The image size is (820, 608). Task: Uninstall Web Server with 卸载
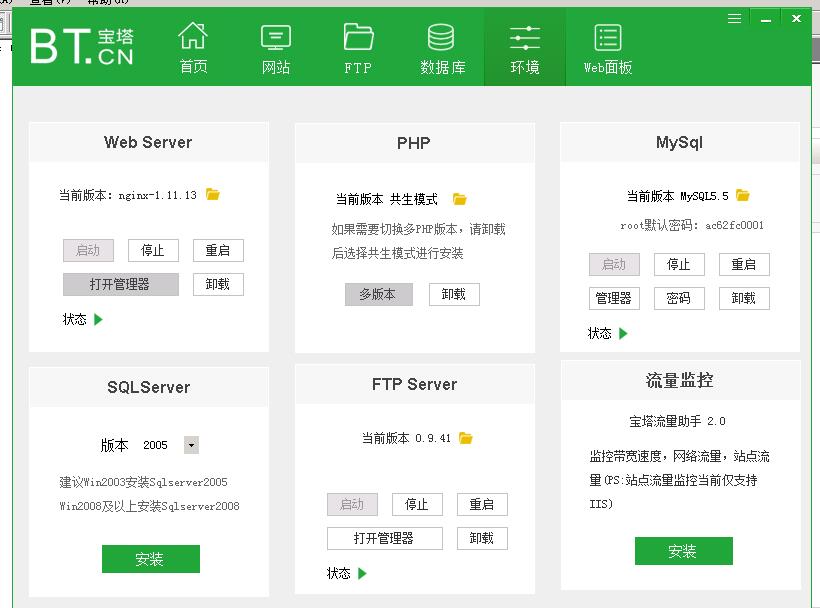click(x=218, y=284)
